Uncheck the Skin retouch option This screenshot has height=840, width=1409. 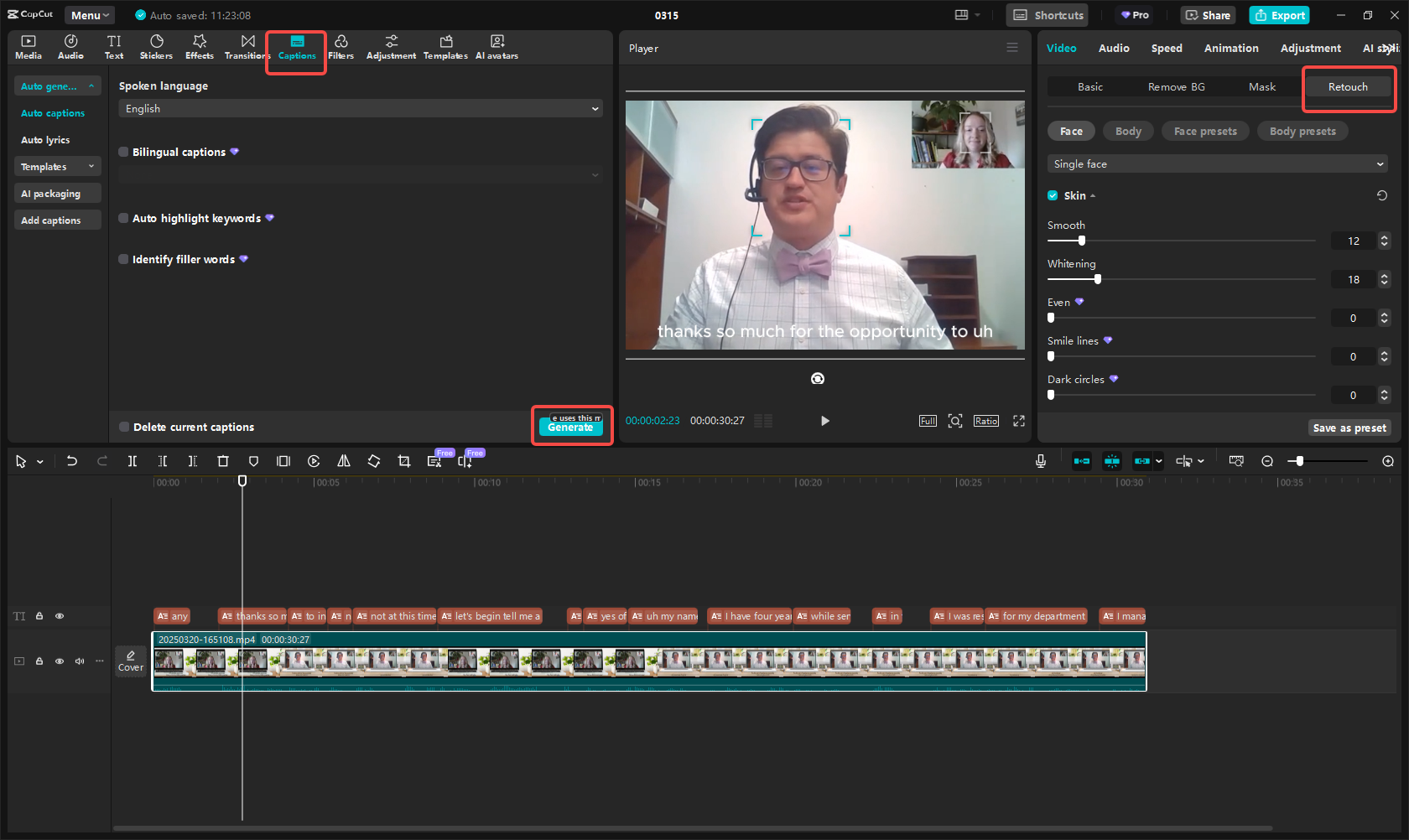(x=1053, y=195)
